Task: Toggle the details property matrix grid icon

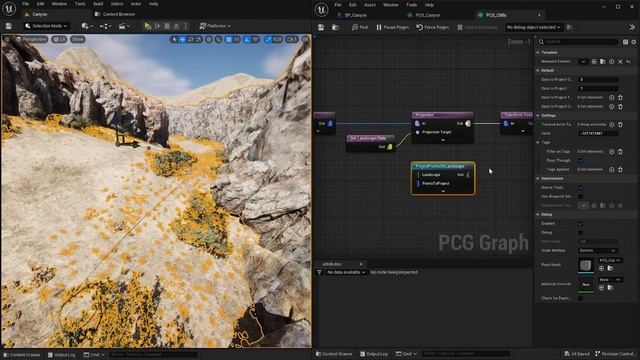Action: [625, 42]
